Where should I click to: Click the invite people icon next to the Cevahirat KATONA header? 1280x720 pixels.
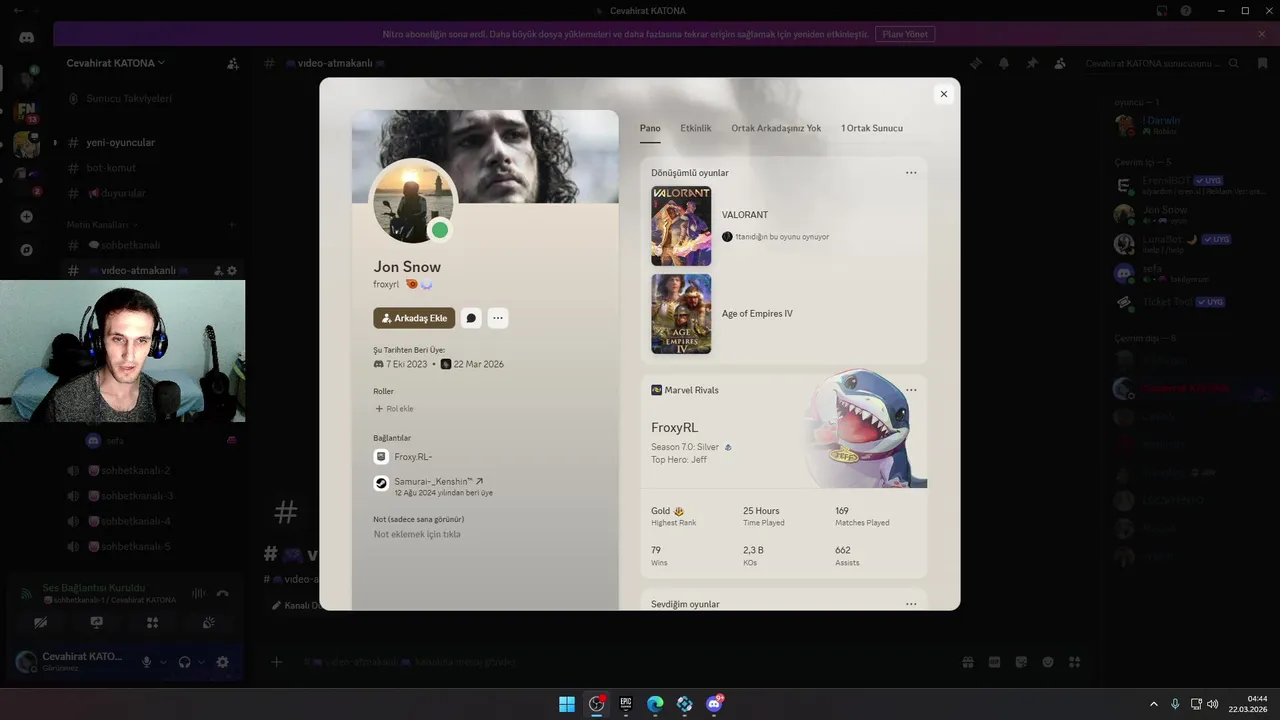tap(233, 63)
